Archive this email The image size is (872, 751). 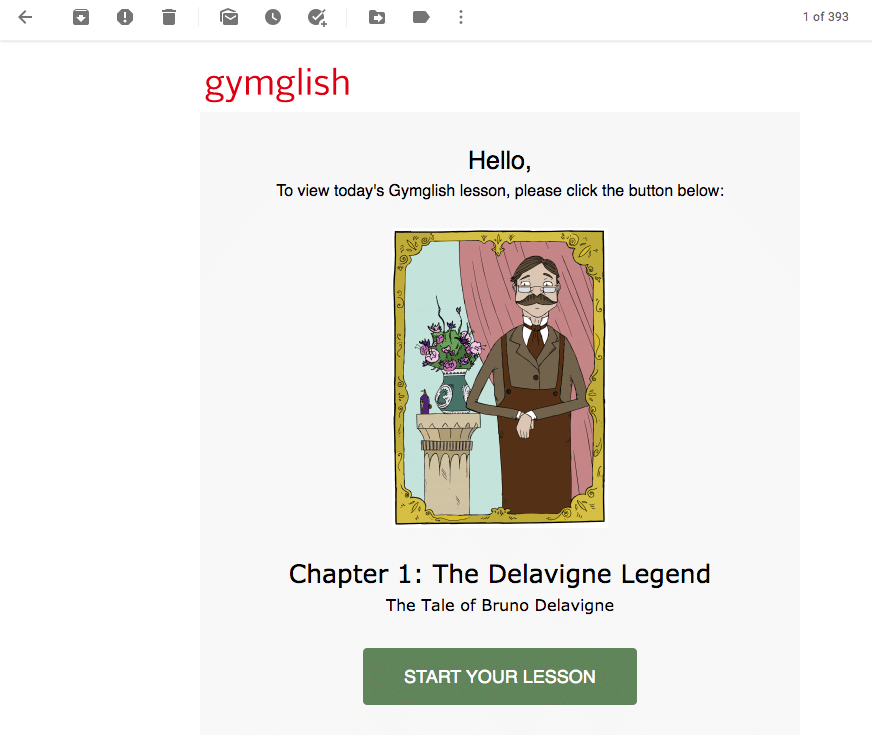click(81, 17)
